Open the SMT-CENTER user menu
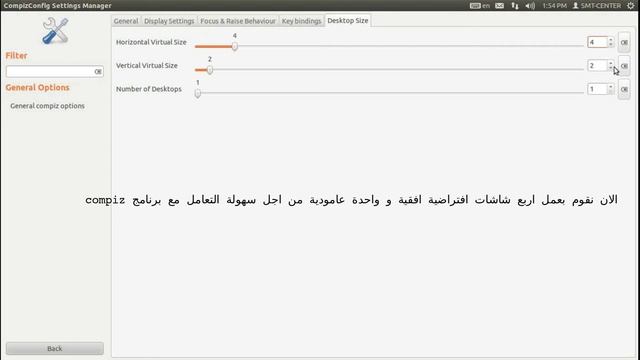This screenshot has width=640, height=360. (597, 6)
